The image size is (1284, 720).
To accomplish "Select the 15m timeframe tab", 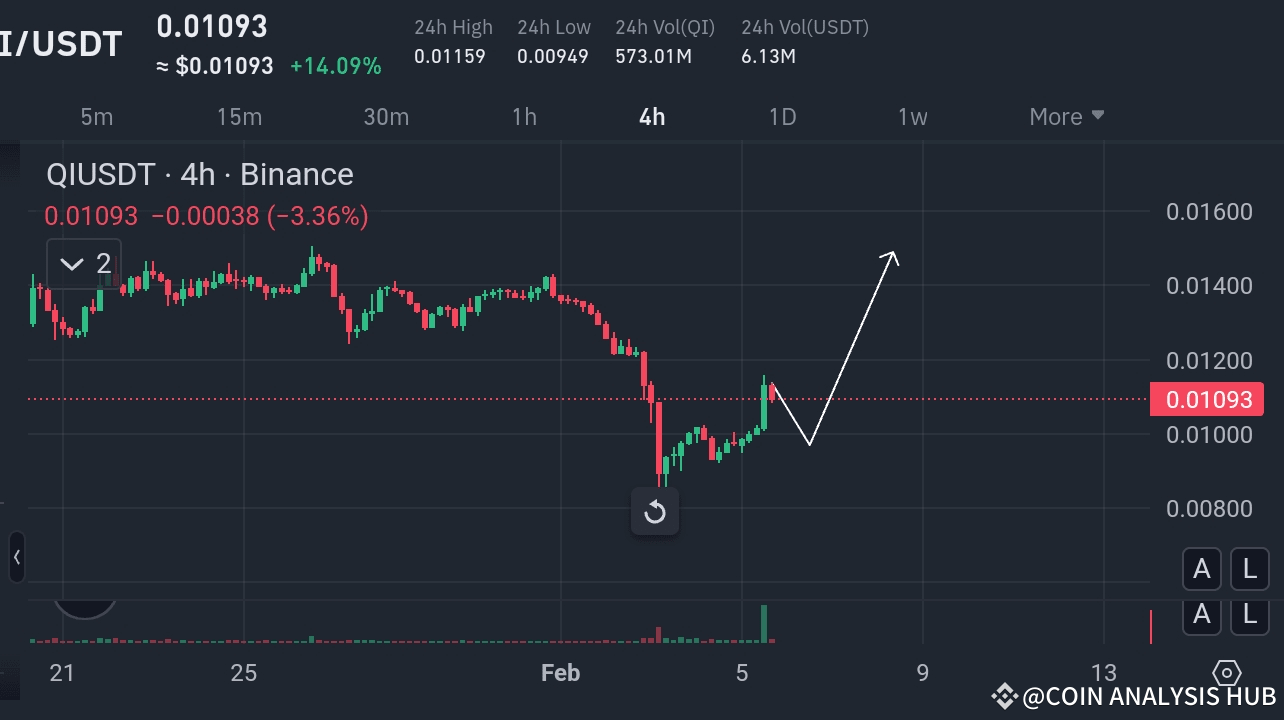I will click(x=239, y=117).
